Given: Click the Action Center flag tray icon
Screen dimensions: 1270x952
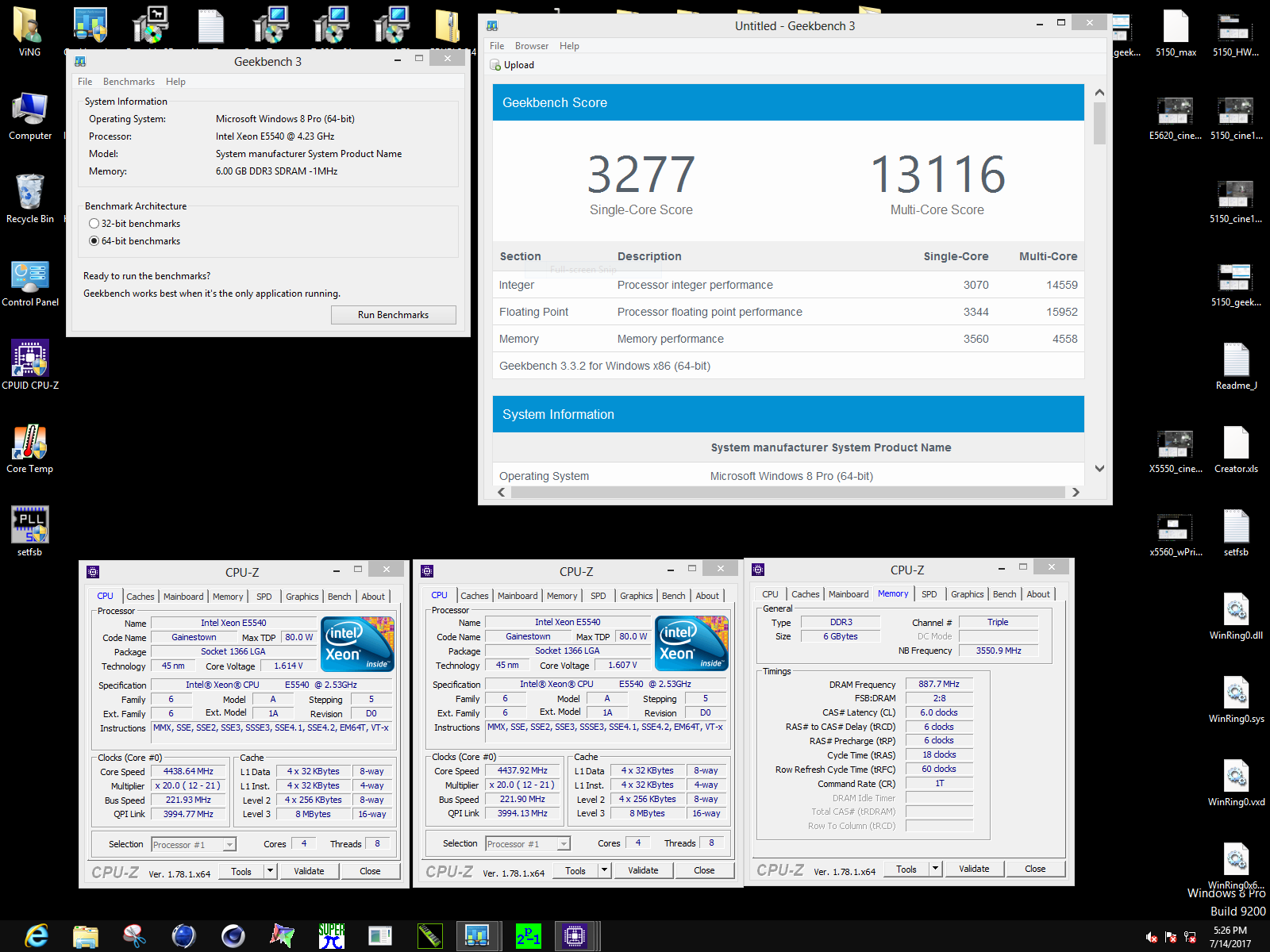Looking at the screenshot, I should (x=1171, y=937).
